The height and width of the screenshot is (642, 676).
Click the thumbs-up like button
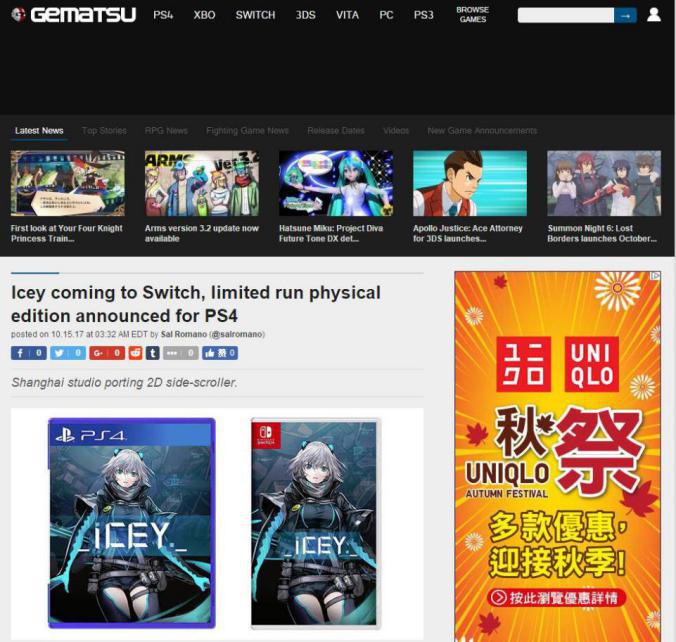point(220,353)
